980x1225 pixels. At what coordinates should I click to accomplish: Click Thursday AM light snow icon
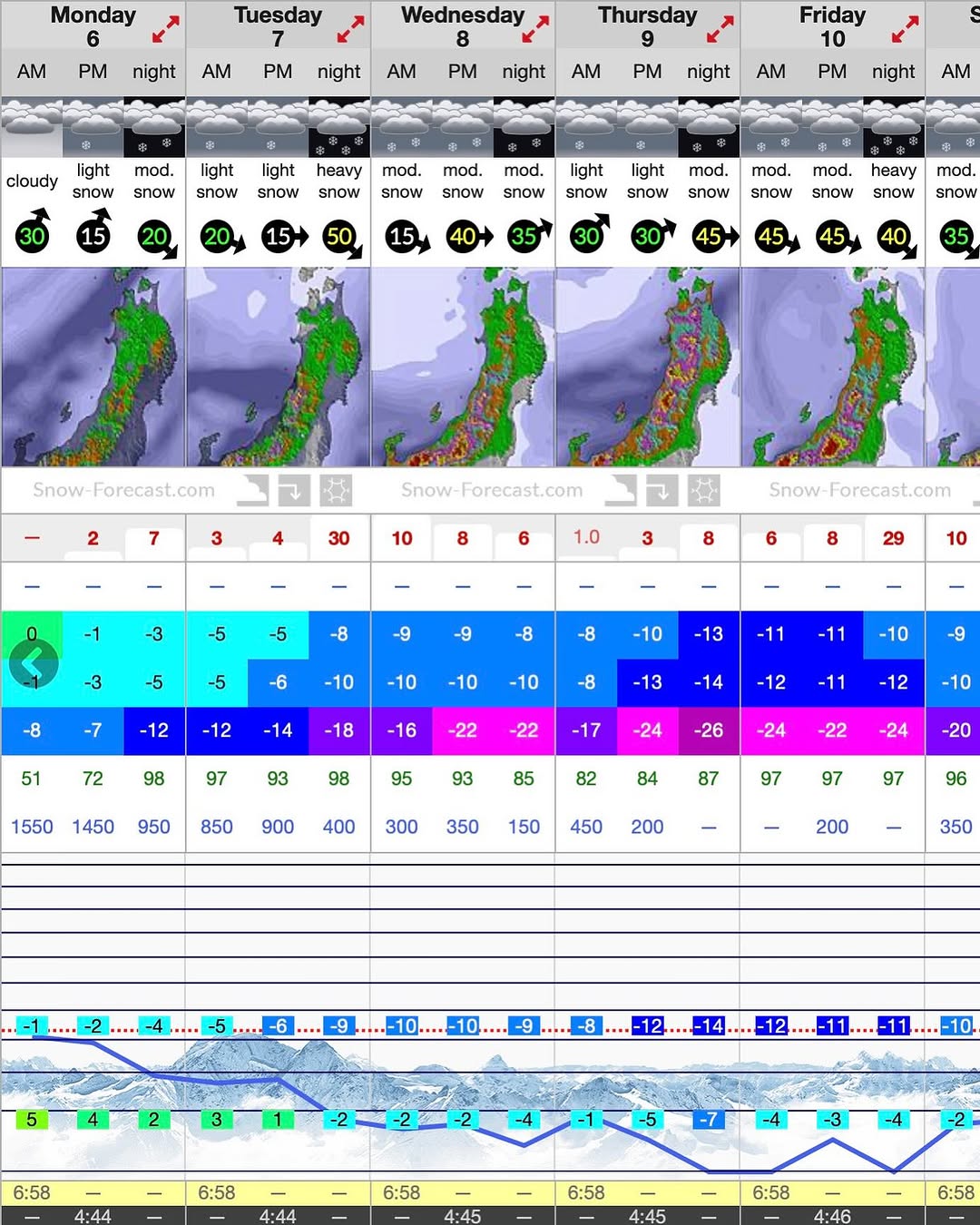click(x=586, y=127)
